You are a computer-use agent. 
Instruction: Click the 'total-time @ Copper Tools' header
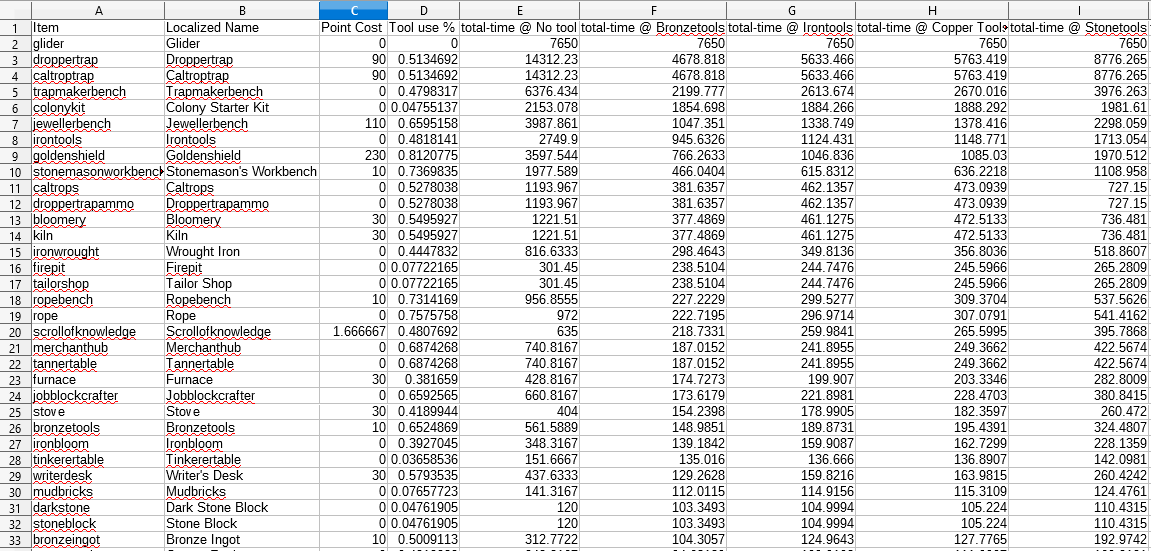(932, 27)
